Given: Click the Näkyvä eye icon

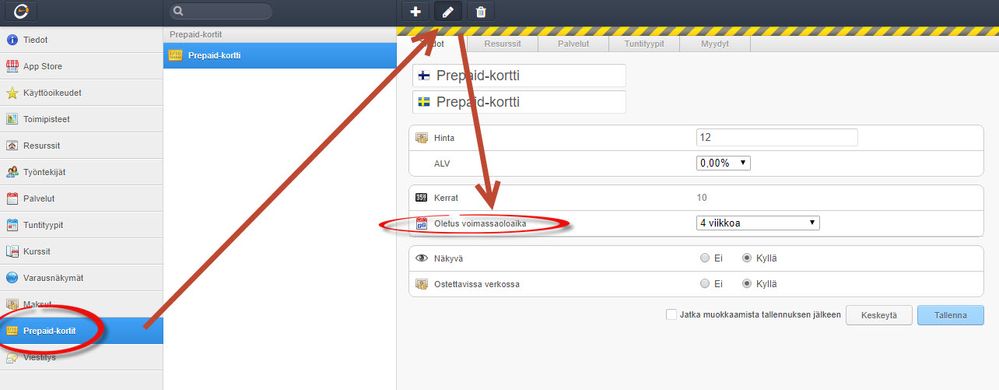Looking at the screenshot, I should pyautogui.click(x=421, y=258).
